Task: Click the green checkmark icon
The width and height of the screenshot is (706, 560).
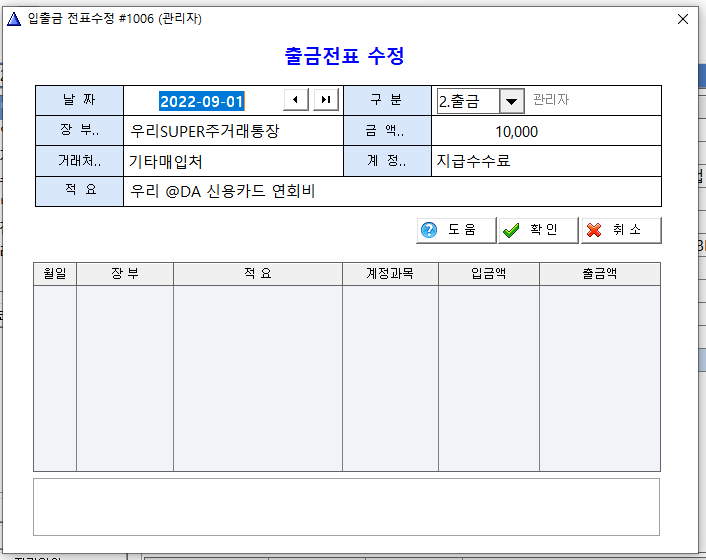Action: click(511, 230)
